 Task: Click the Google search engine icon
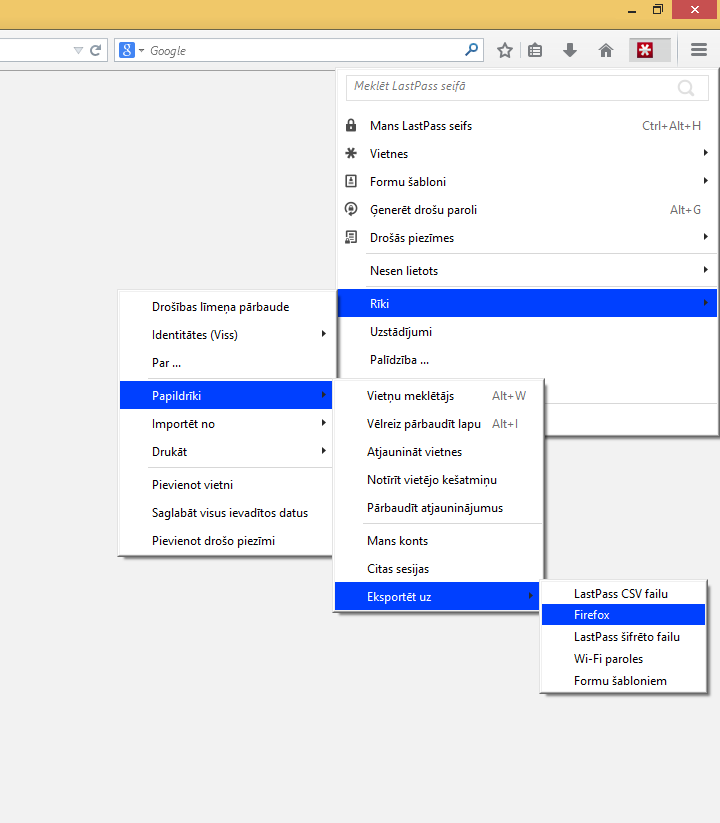click(x=127, y=50)
